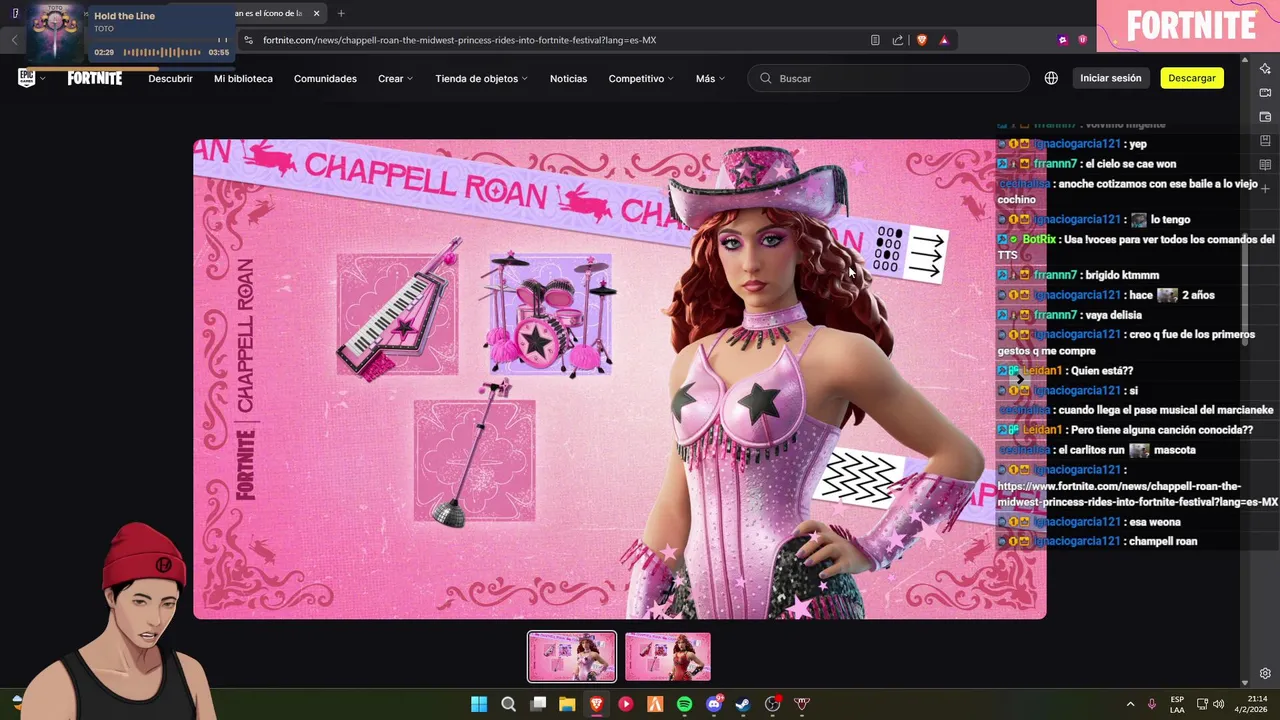Screen dimensions: 1280x720
Task: Open File Explorer from taskbar
Action: click(567, 704)
